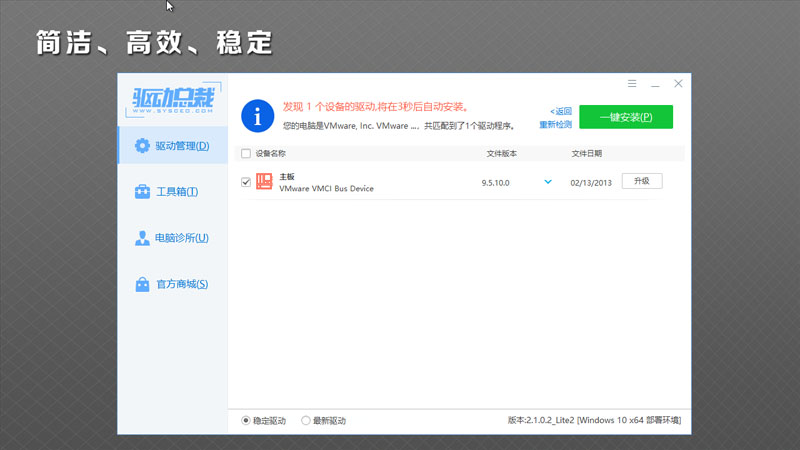The image size is (800, 450).
Task: Open the hamburger menu in title bar
Action: coord(632,83)
